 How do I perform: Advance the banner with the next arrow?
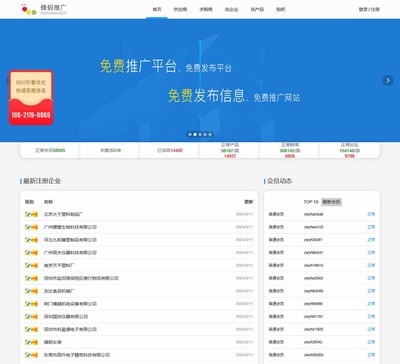tap(388, 80)
